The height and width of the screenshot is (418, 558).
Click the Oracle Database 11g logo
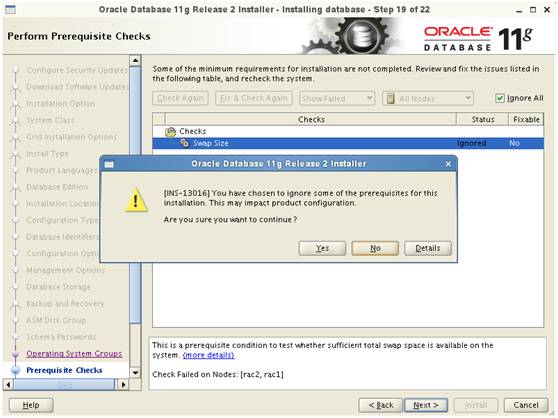478,38
